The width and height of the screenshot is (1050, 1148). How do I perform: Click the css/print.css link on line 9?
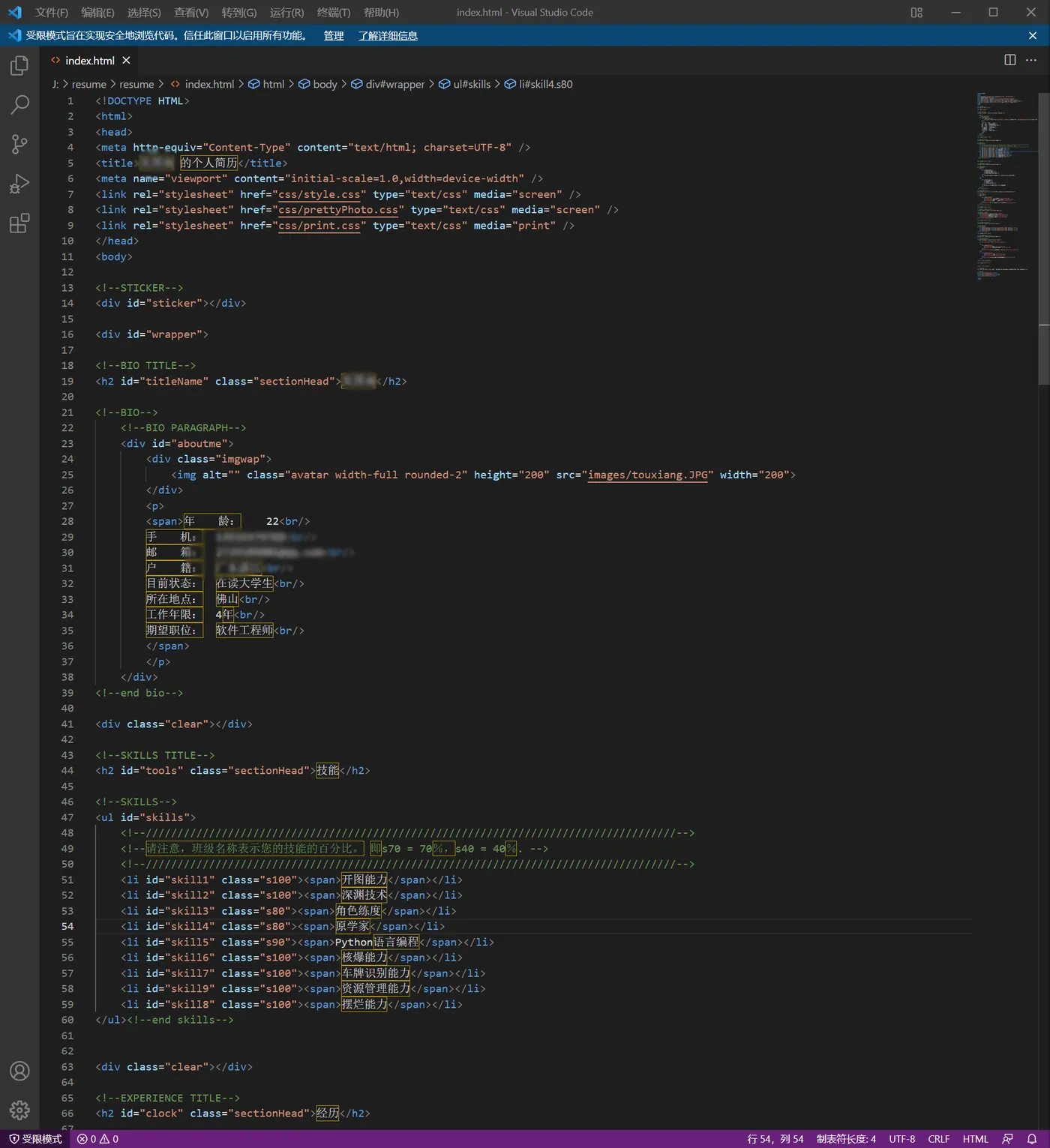319,226
